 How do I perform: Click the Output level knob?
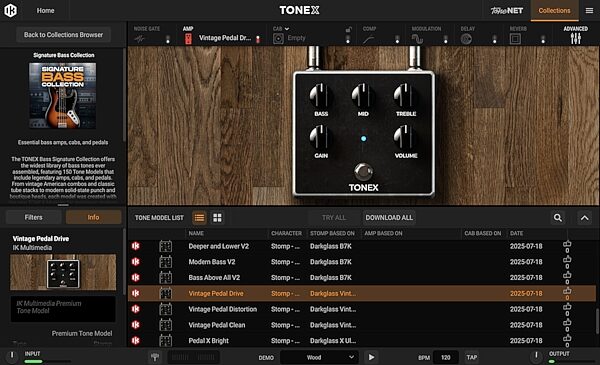(x=536, y=356)
